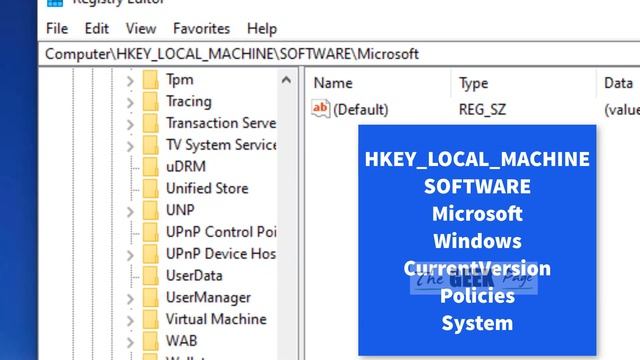Click the uDRM folder icon
The height and width of the screenshot is (360, 640).
(x=151, y=167)
